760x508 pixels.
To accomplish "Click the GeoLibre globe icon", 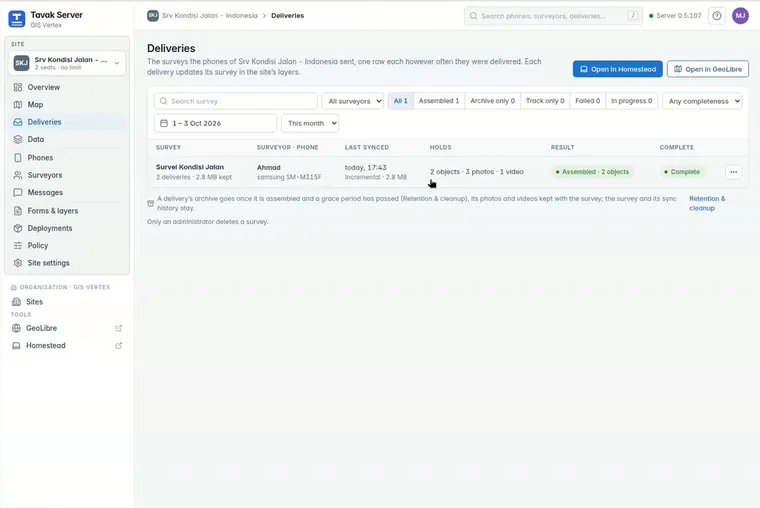I will point(16,328).
